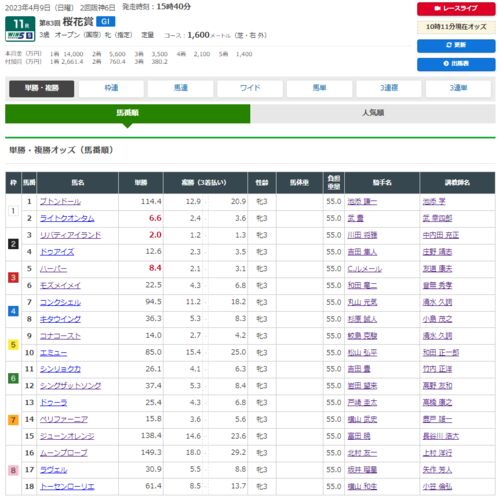The image size is (499, 500).
Task: Open jockey link in リバティアイランド row
Action: click(362, 235)
